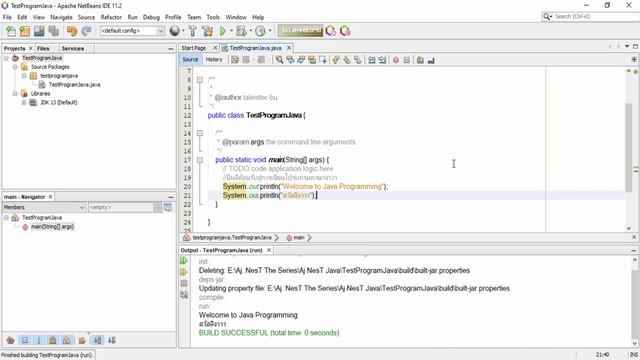This screenshot has width=640, height=360.
Task: Open the Debug Project dropdown arrow
Action: [251, 31]
